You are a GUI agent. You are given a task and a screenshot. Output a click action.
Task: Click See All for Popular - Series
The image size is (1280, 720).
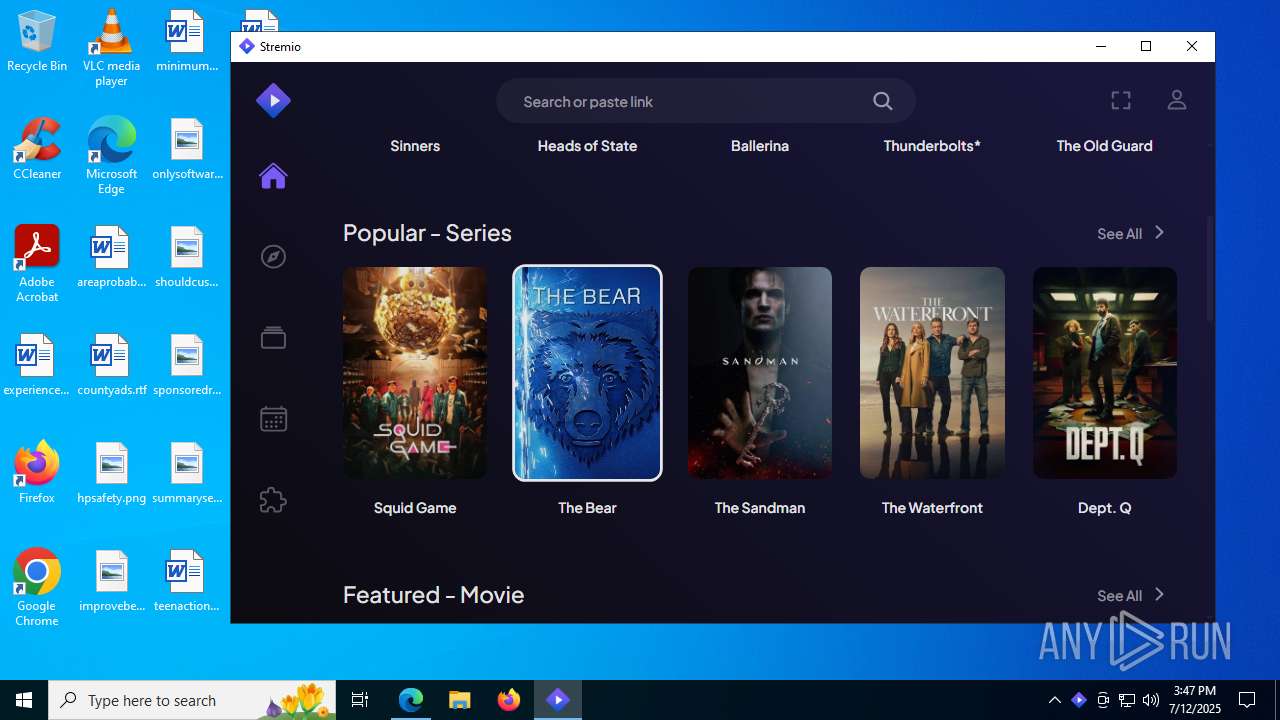click(x=1131, y=233)
